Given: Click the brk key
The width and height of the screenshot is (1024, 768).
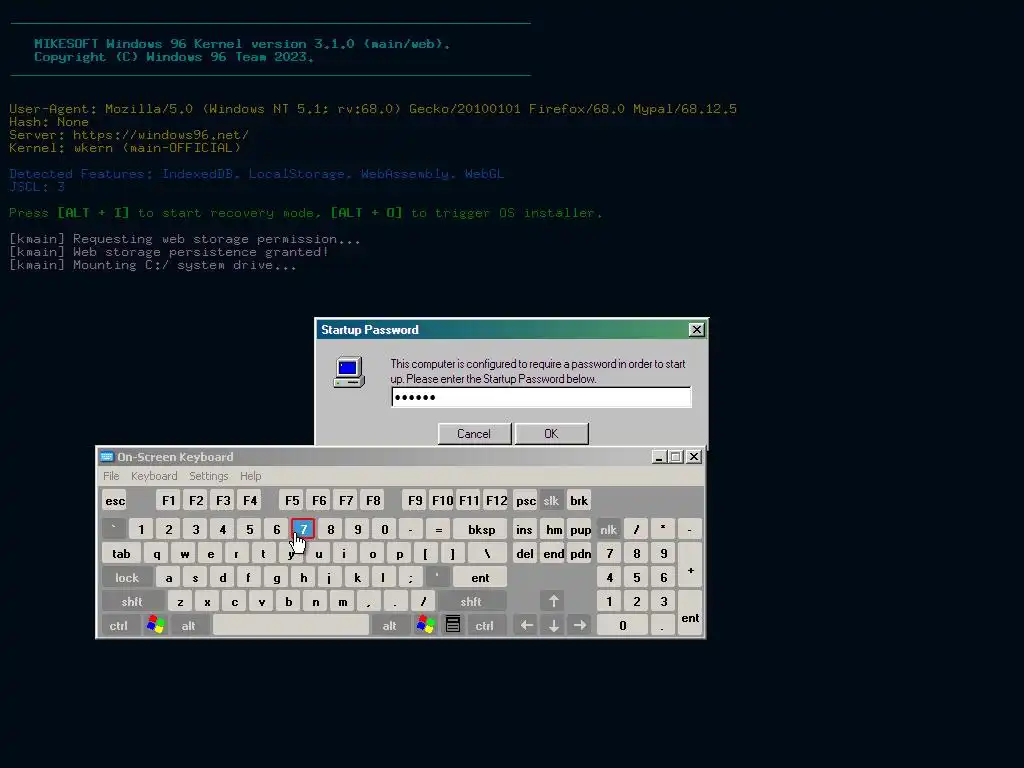Looking at the screenshot, I should (x=579, y=500).
